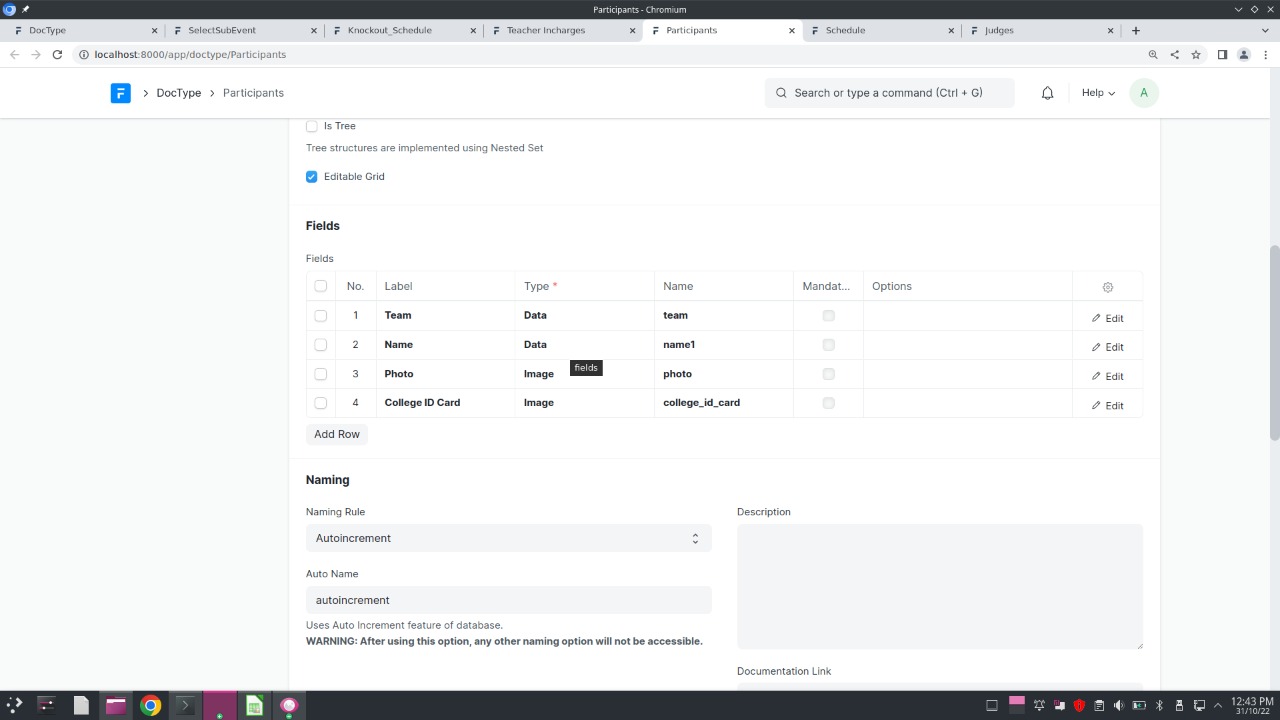Open the application launcher in the taskbar
This screenshot has height=720, width=1280.
(x=14, y=705)
